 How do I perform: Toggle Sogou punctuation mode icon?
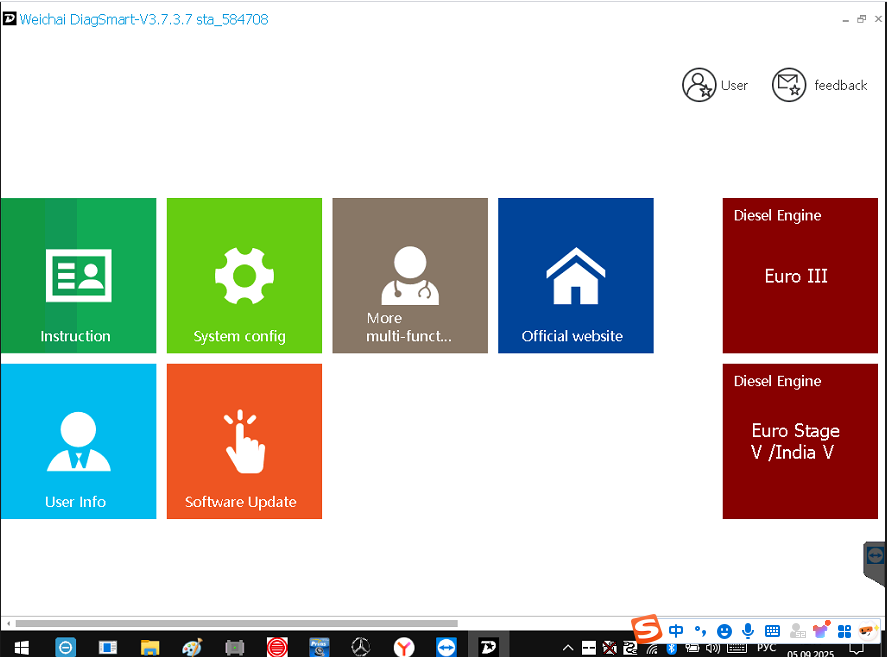(x=700, y=630)
